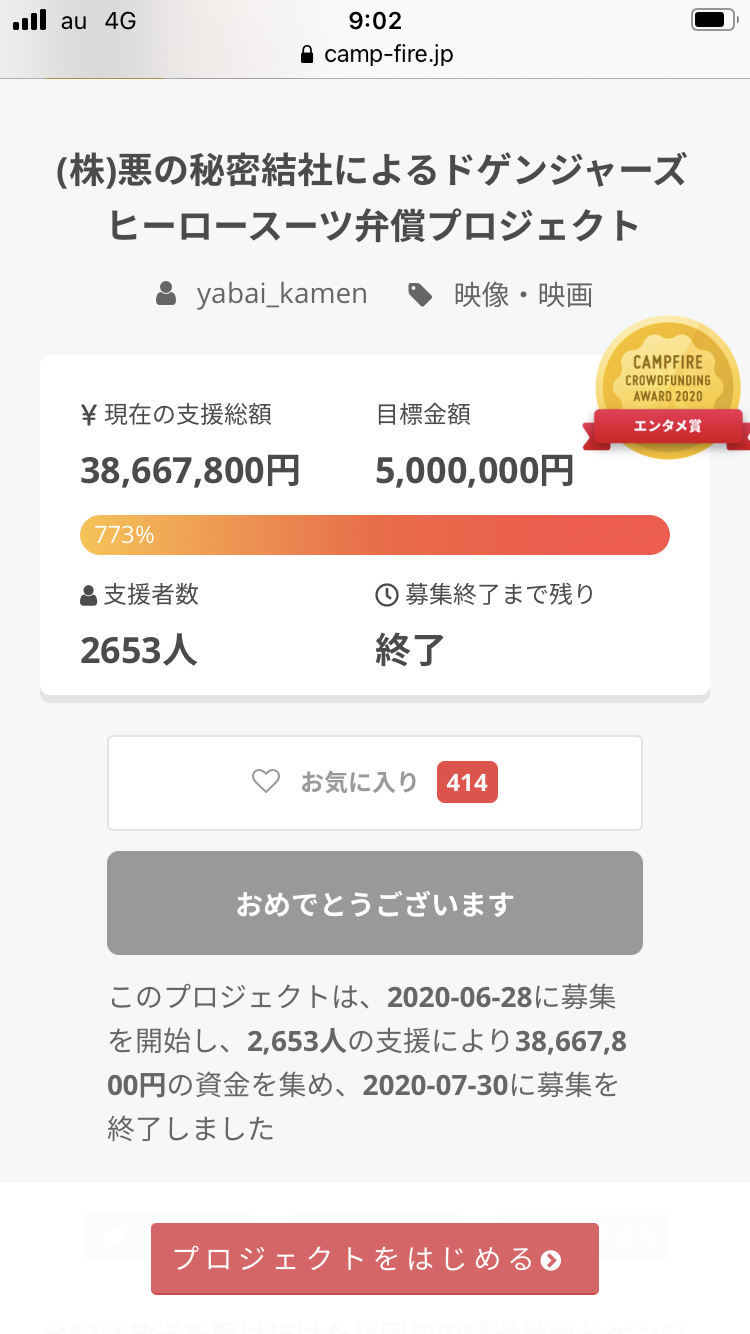Viewport: 750px width, 1334px height.
Task: Click the project title ドゲンジャーズ heading
Action: [374, 198]
